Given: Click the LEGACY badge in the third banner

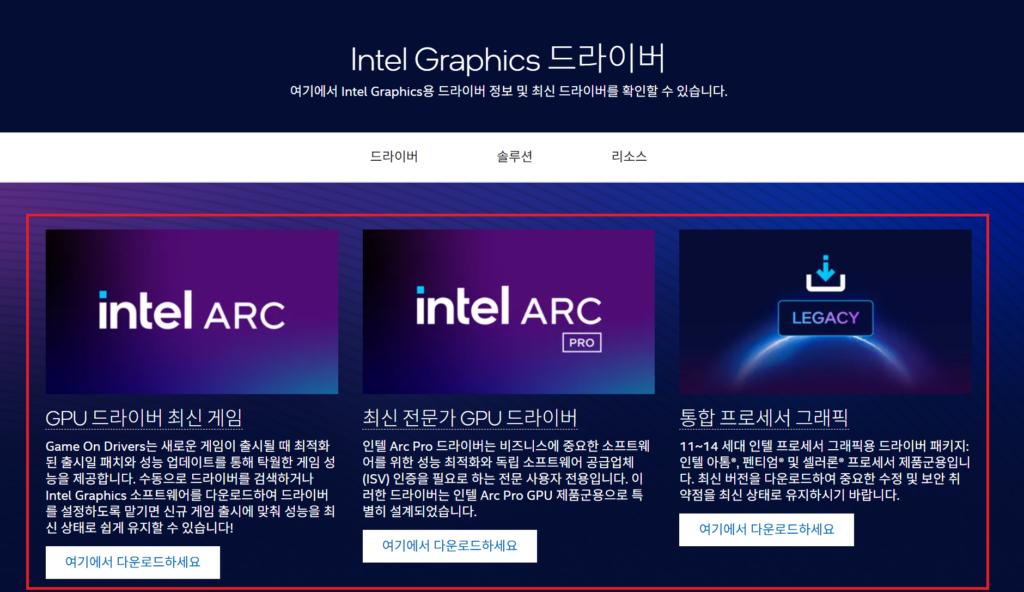Looking at the screenshot, I should point(825,317).
